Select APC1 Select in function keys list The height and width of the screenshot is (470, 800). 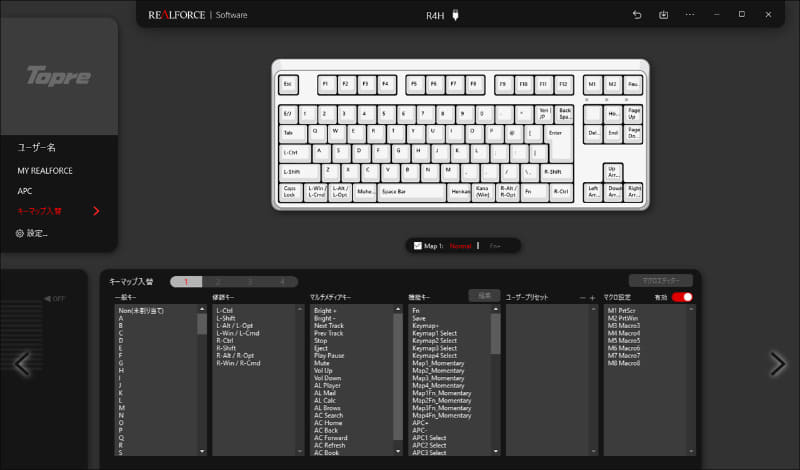tap(429, 438)
